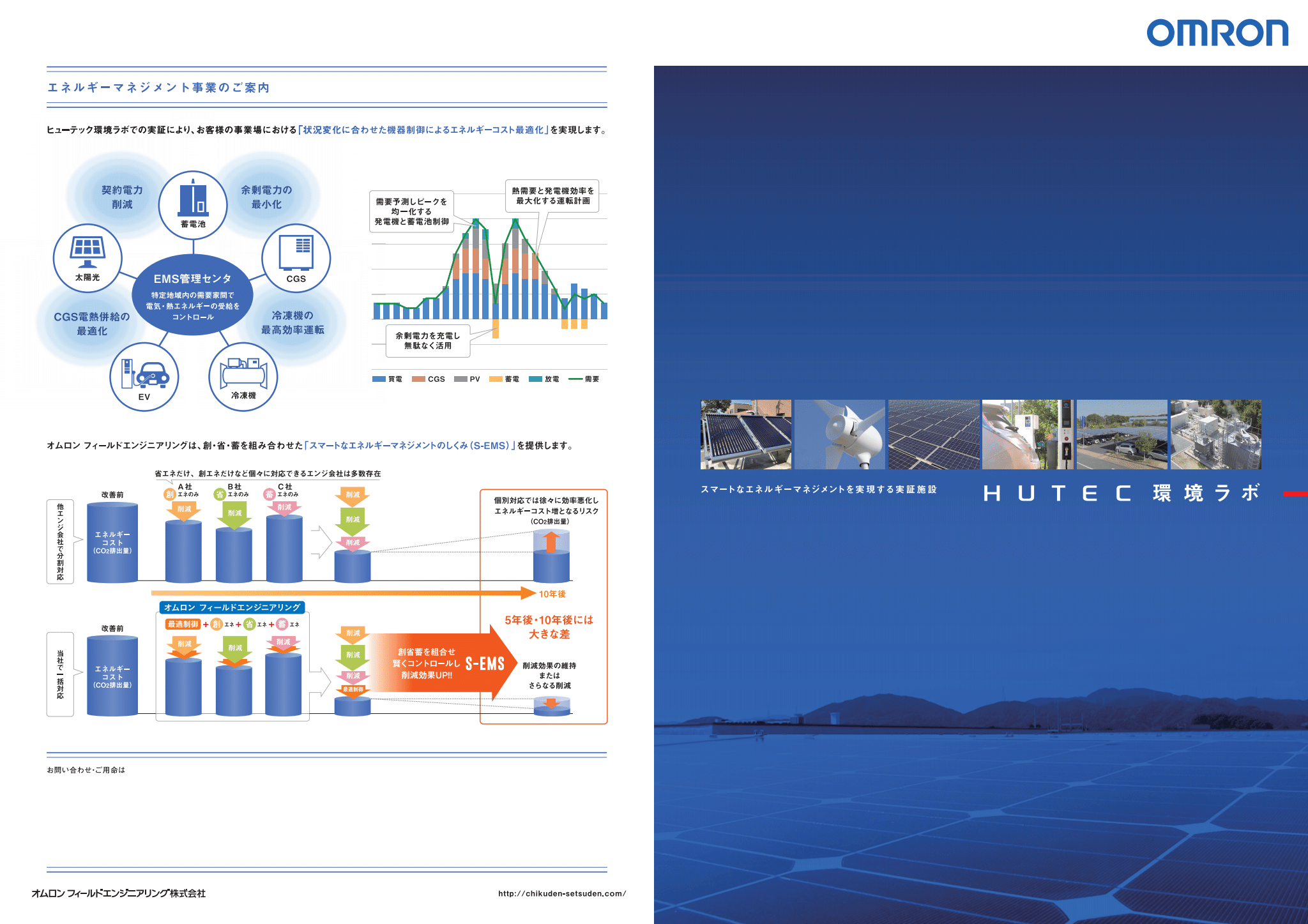Click the 10年後 arrow label
Screen dimensions: 1308x924
pyautogui.click(x=552, y=594)
